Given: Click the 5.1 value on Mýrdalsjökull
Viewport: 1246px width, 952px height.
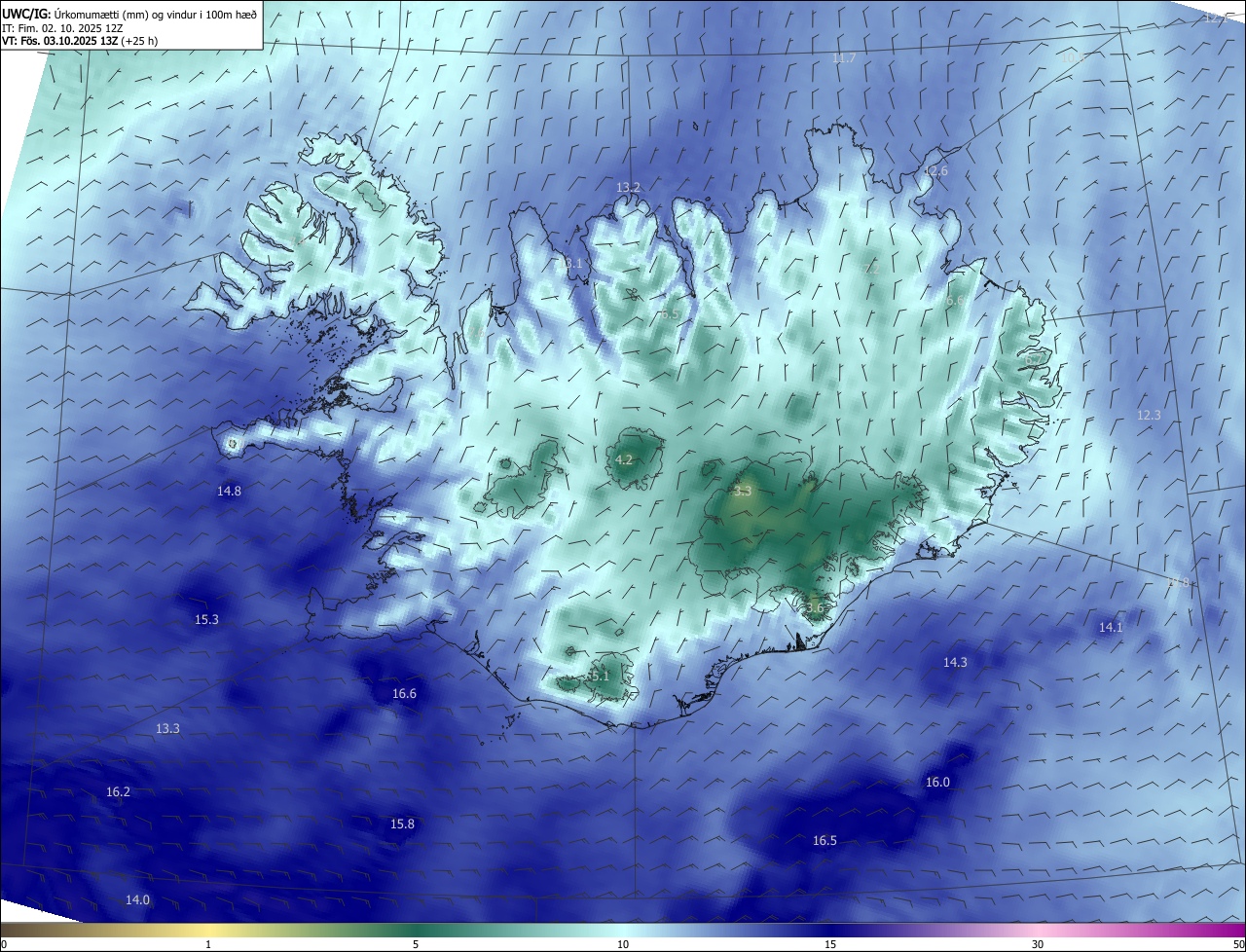Looking at the screenshot, I should tap(600, 676).
